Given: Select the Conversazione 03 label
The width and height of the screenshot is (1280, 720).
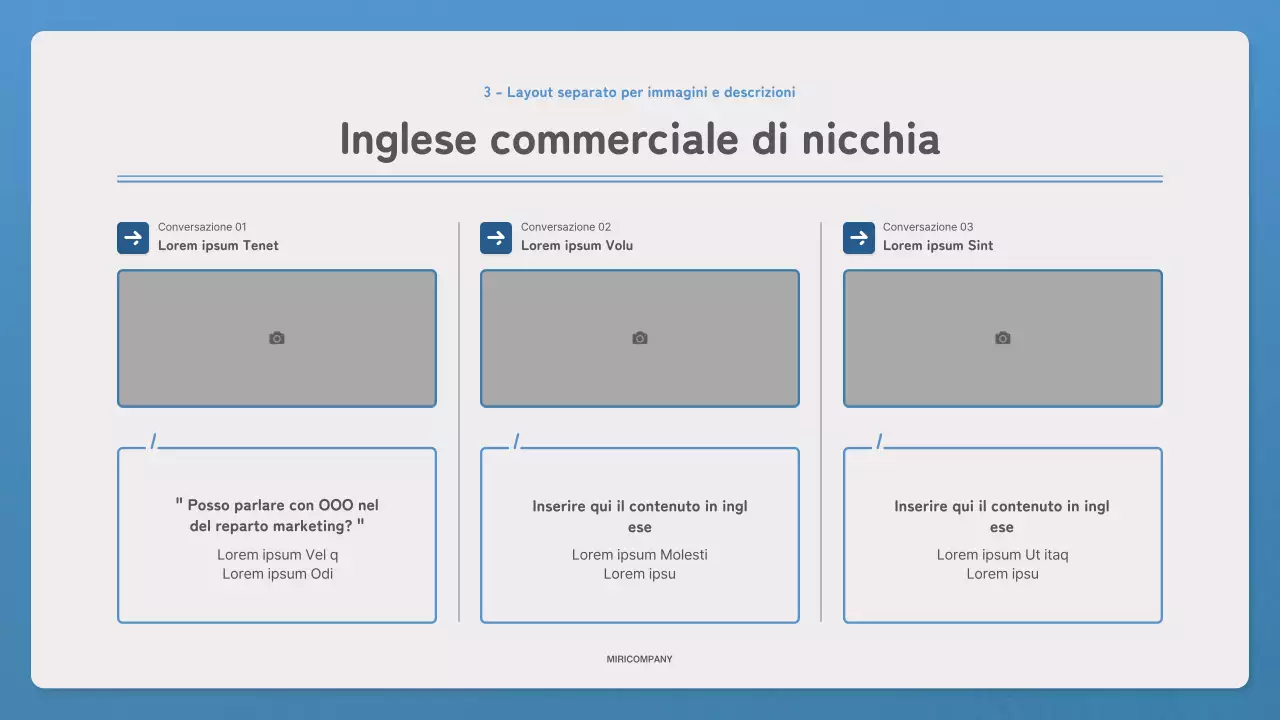Looking at the screenshot, I should click(928, 227).
